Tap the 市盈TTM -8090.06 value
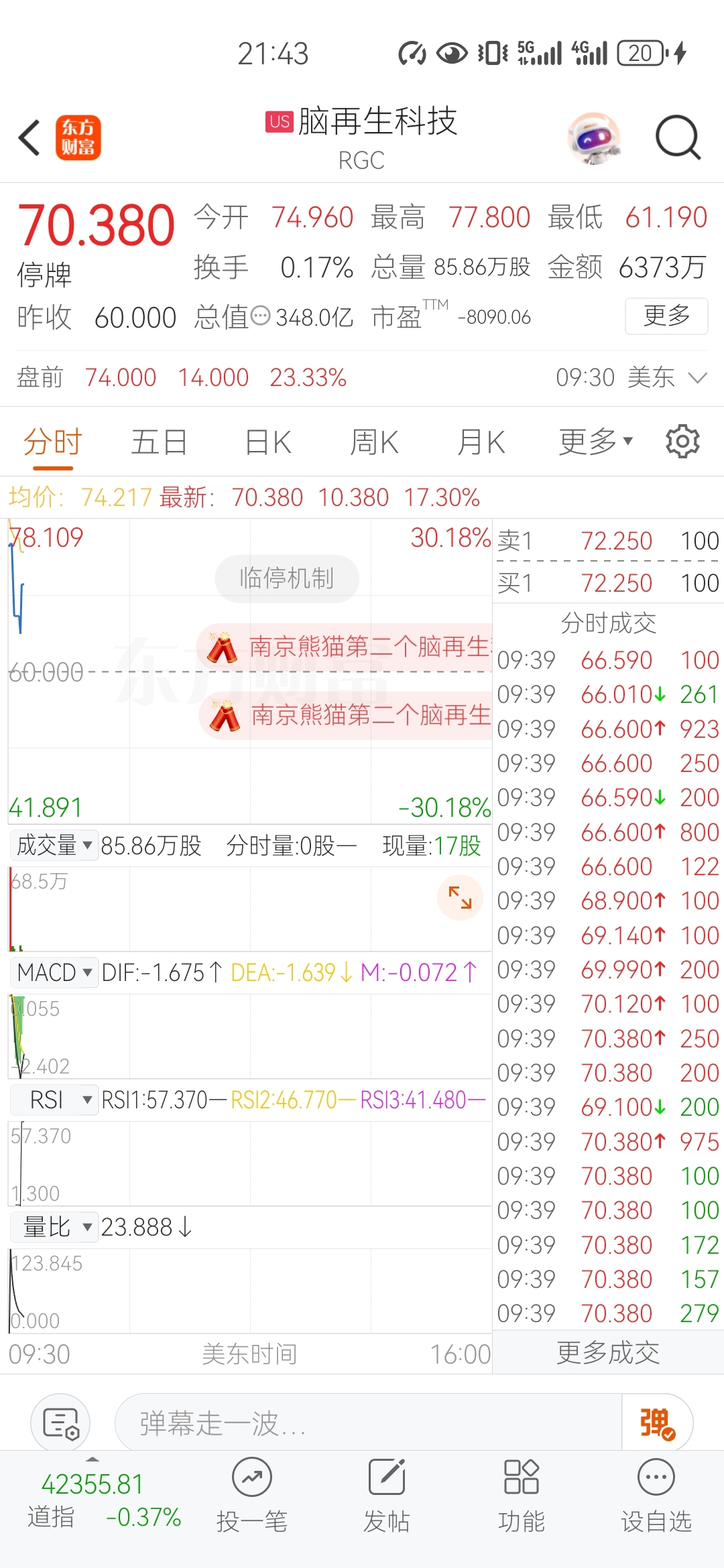 click(494, 317)
